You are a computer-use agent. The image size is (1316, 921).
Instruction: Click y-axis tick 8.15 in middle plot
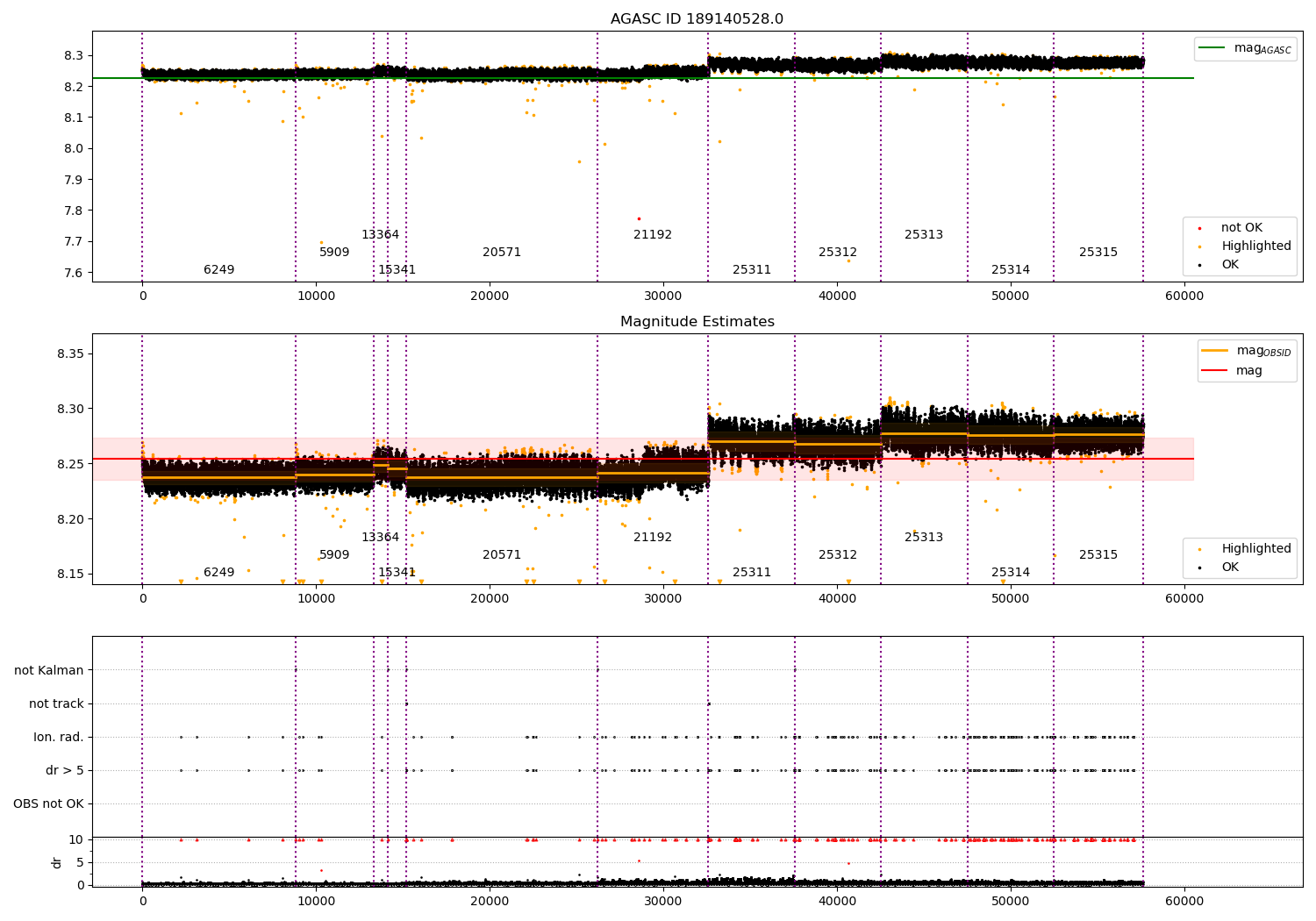[x=69, y=575]
